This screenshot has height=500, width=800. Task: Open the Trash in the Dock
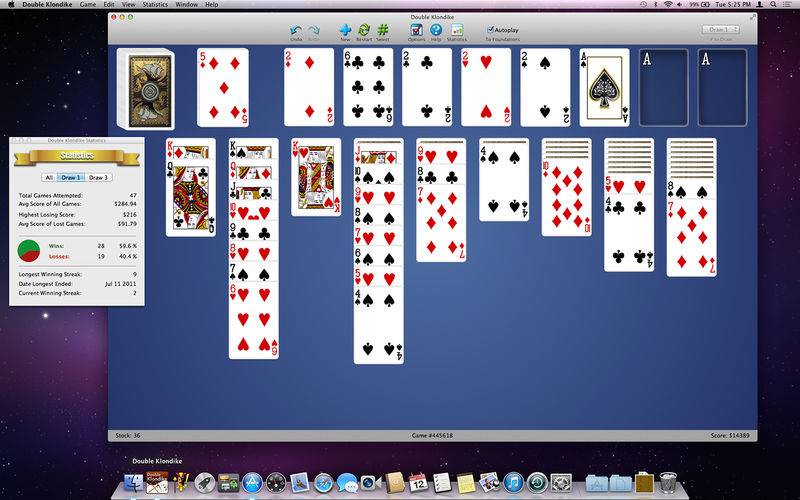[x=668, y=483]
